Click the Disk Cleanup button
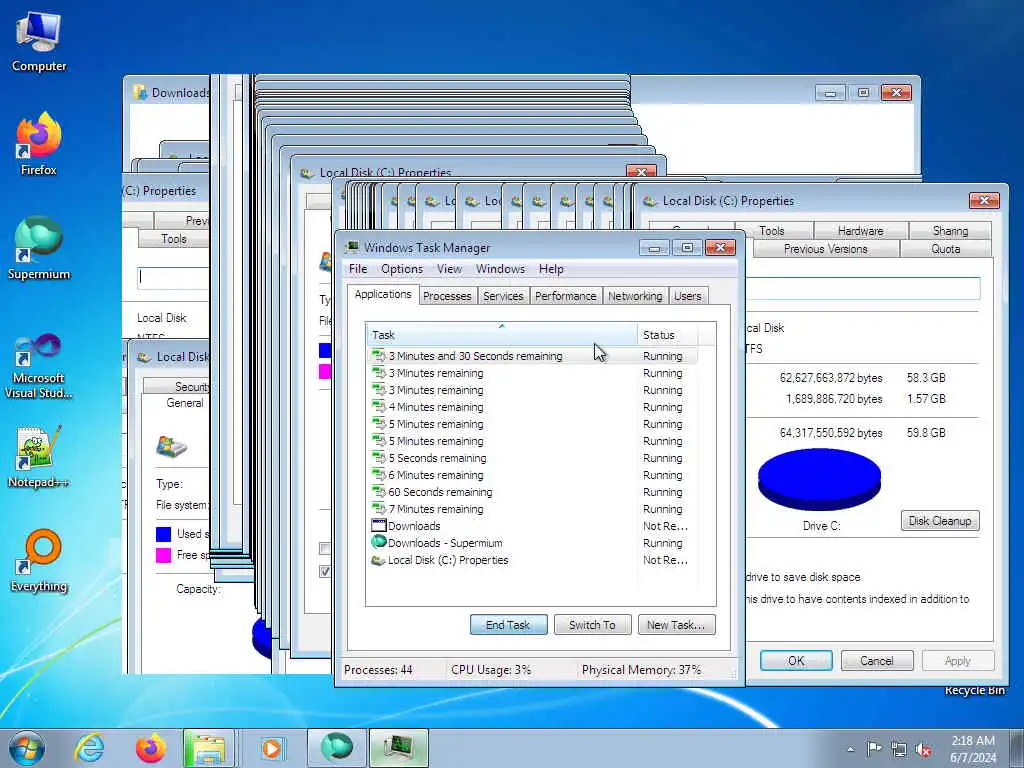The height and width of the screenshot is (768, 1024). [x=940, y=520]
